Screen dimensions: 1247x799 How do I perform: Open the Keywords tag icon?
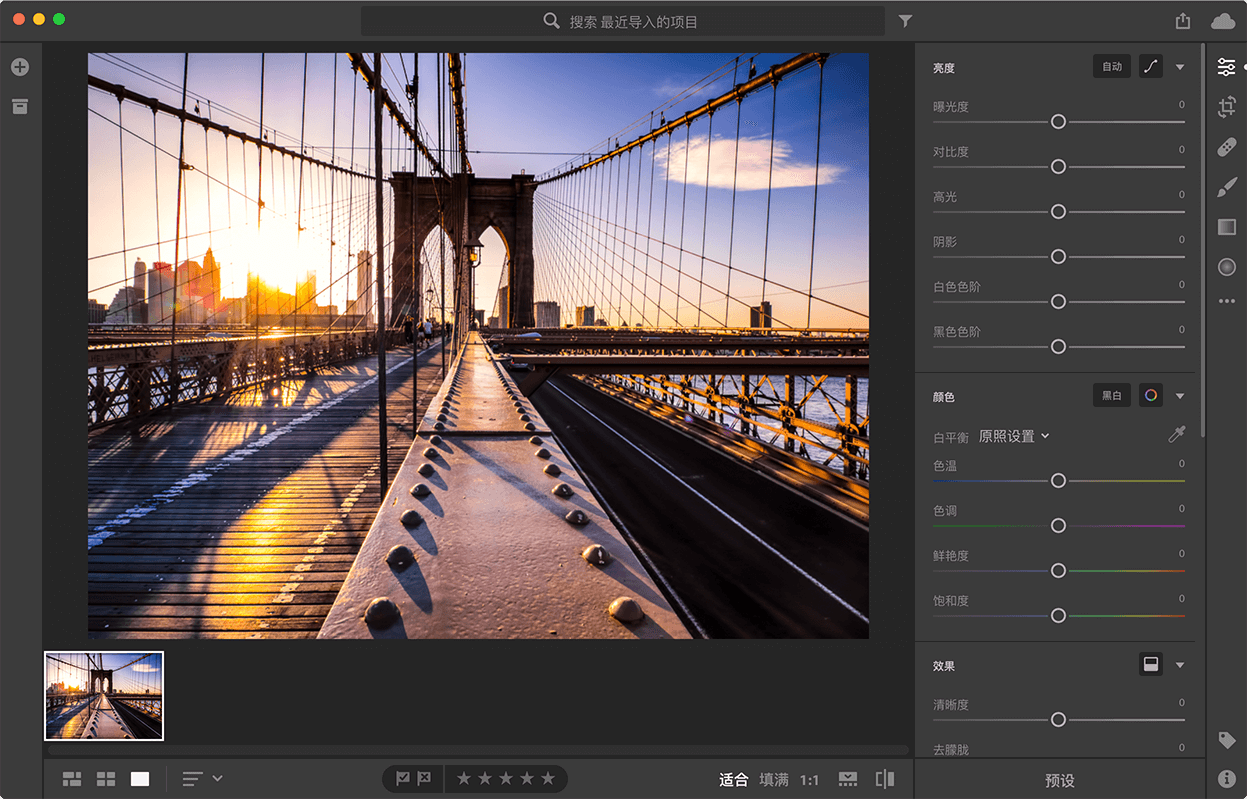(1227, 740)
